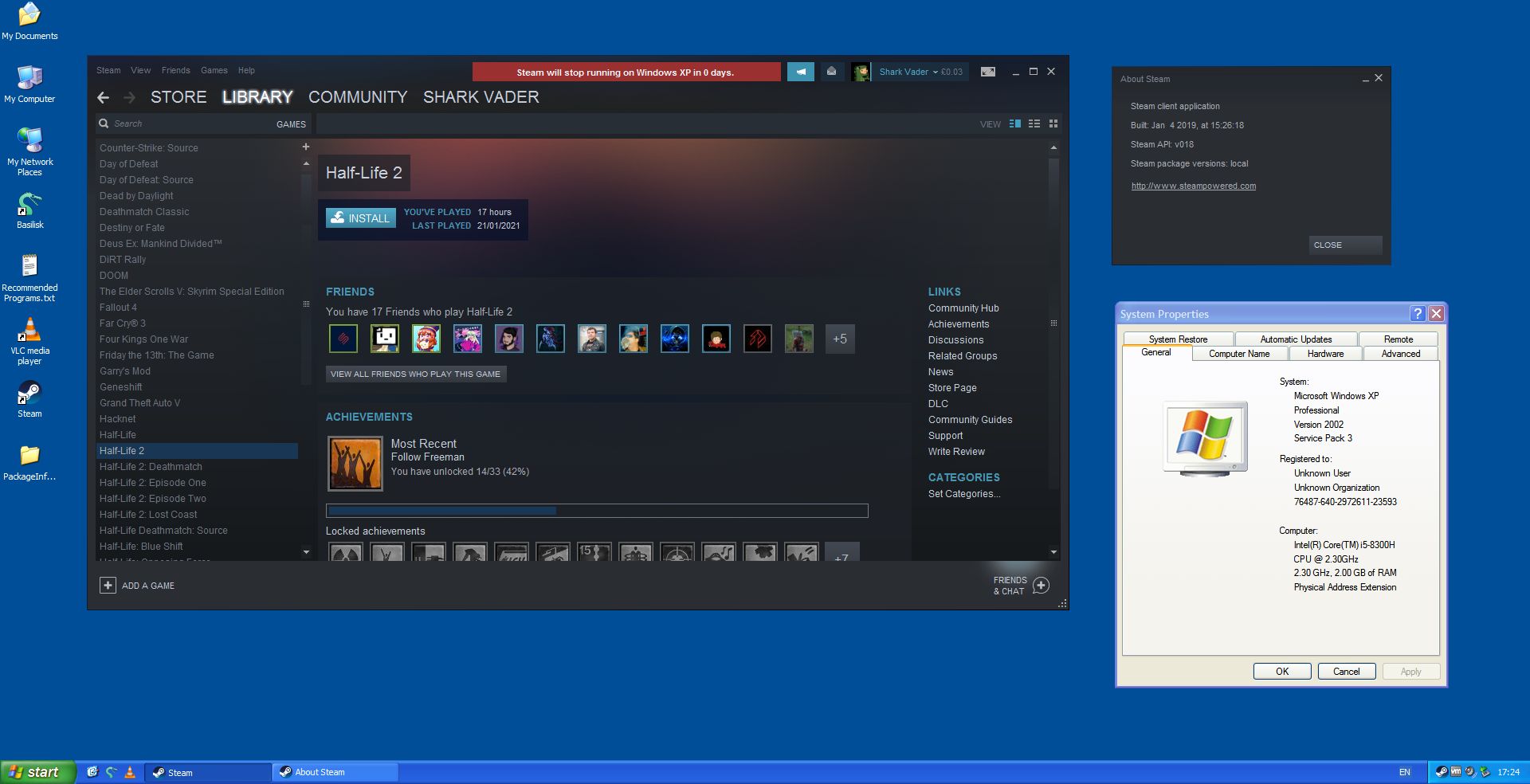Open the steampowered.com link

pyautogui.click(x=1193, y=186)
